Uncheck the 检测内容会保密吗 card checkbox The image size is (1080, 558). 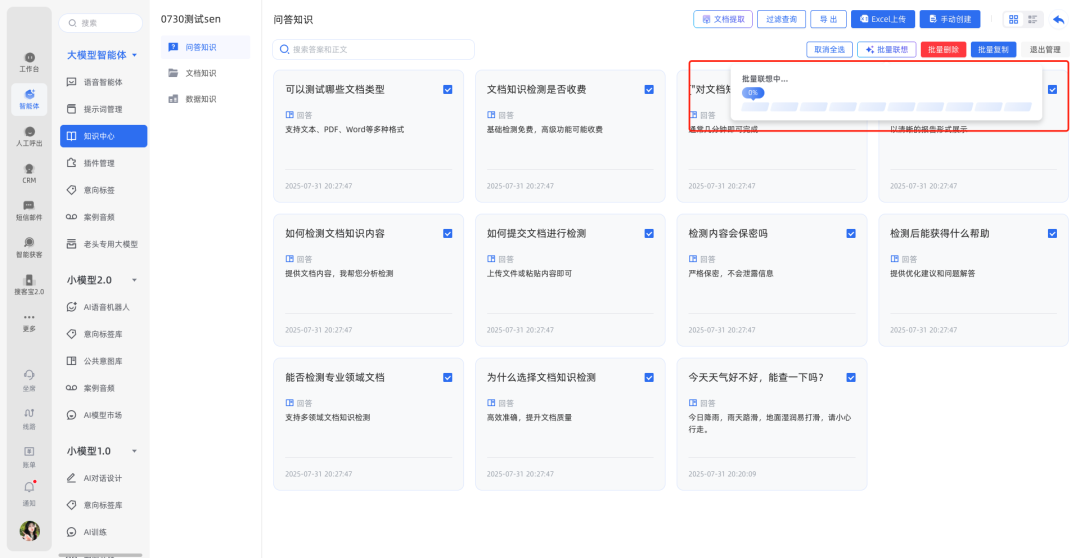click(x=851, y=234)
